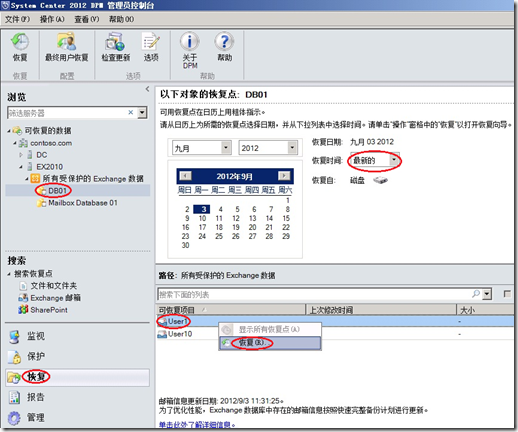The image size is (518, 432).
Task: Choose 显示所有恢复点(A) context entry
Action: coord(270,329)
